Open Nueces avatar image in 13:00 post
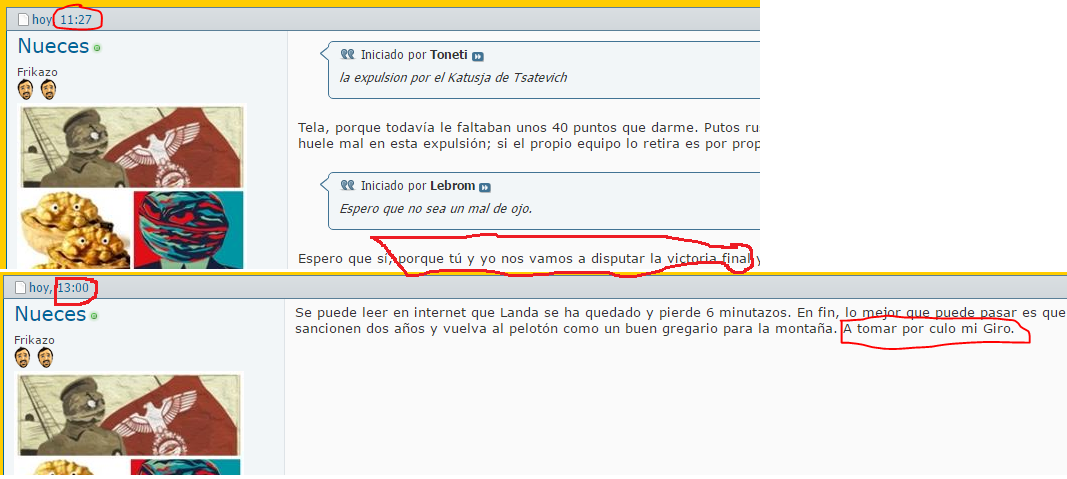This screenshot has width=1067, height=479. (x=129, y=423)
